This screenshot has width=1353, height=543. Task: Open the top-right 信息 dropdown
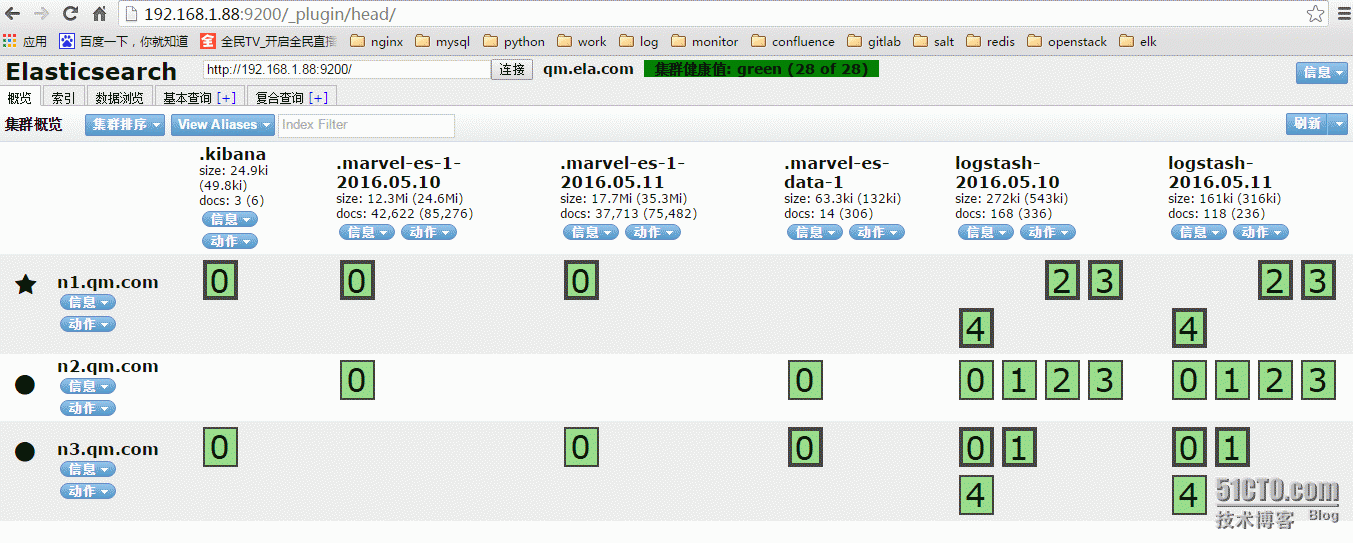1322,72
